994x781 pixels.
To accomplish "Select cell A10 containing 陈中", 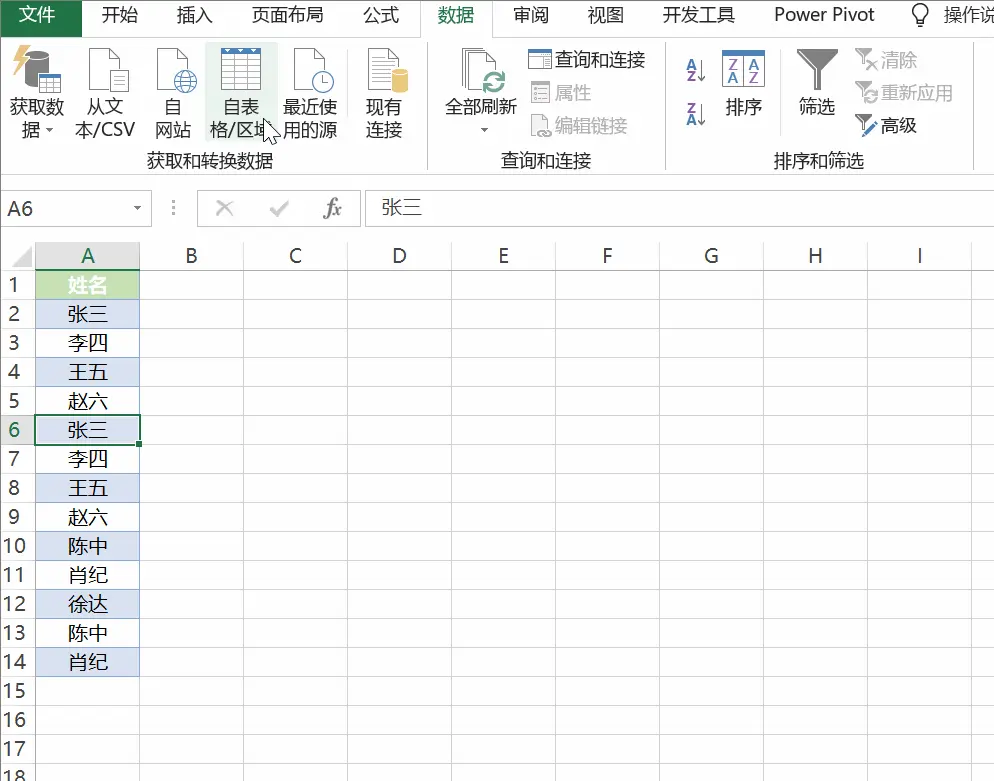I will [x=87, y=546].
